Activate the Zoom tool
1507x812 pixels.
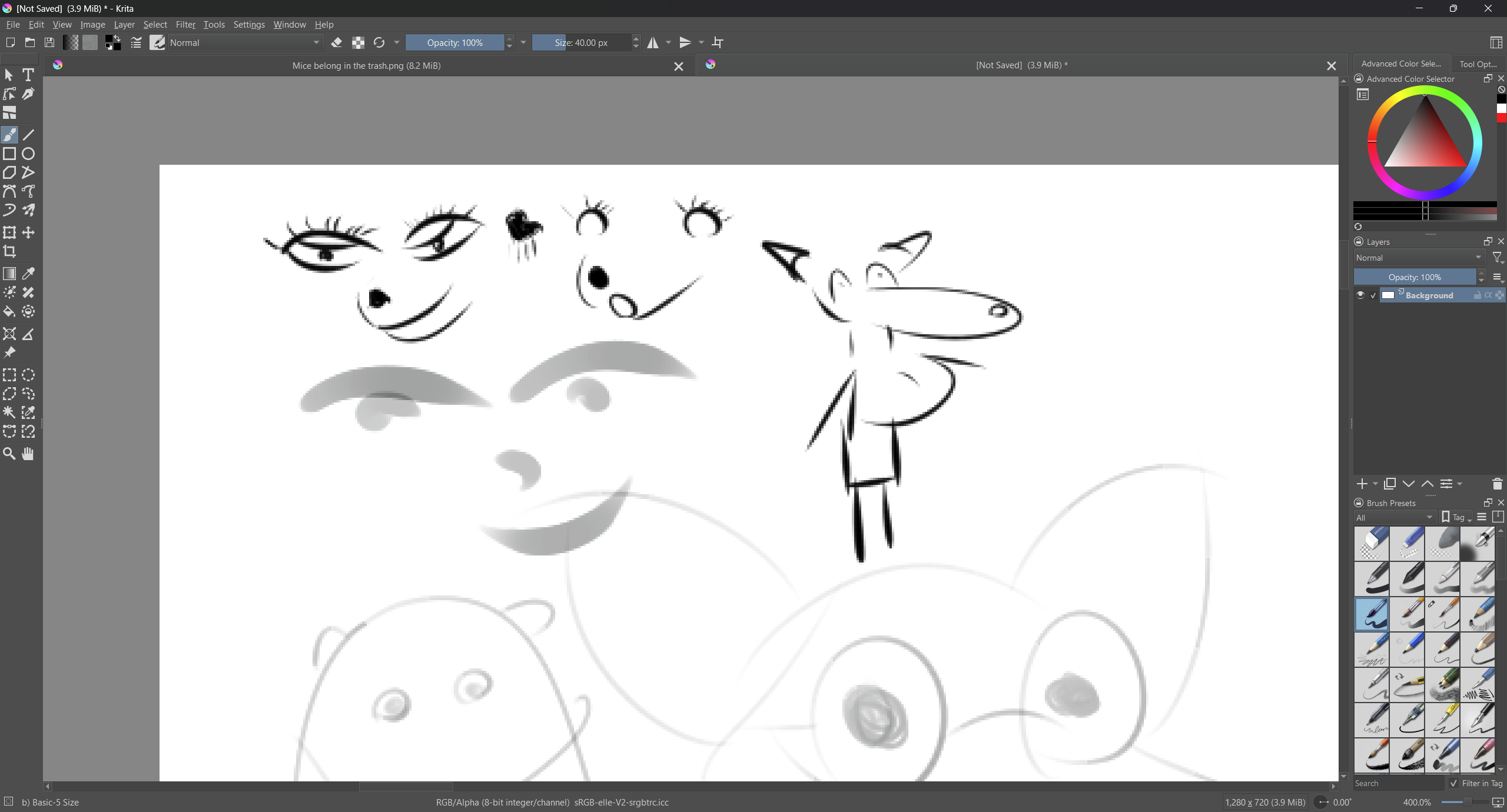(9, 454)
